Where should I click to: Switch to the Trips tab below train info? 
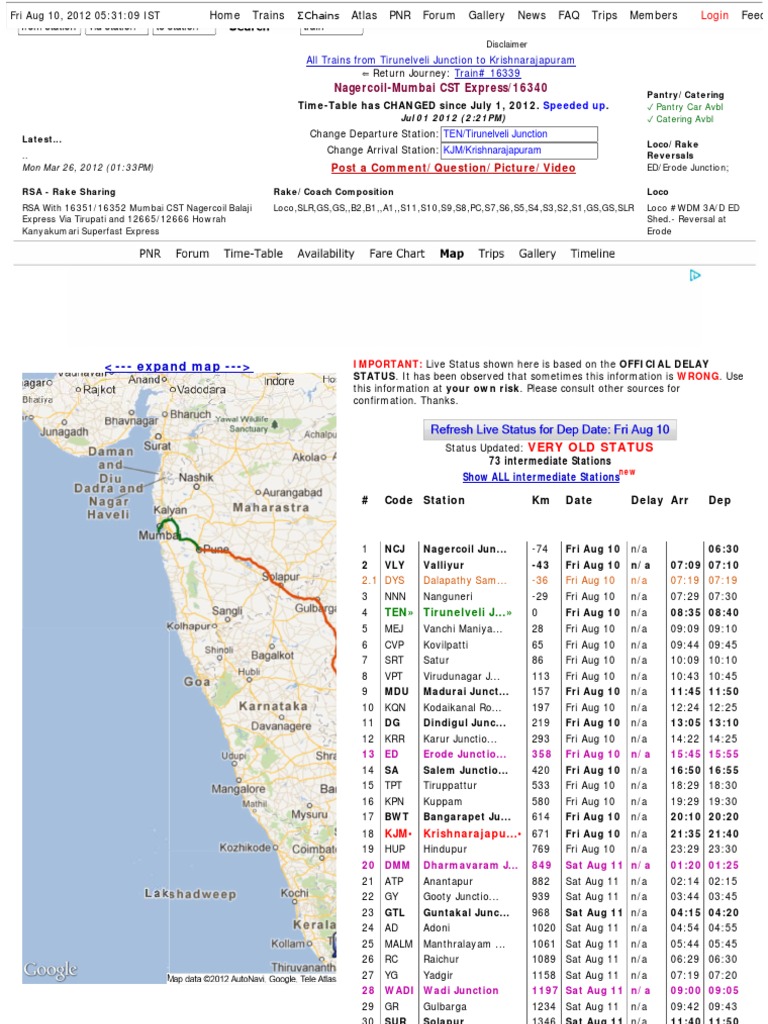[491, 253]
